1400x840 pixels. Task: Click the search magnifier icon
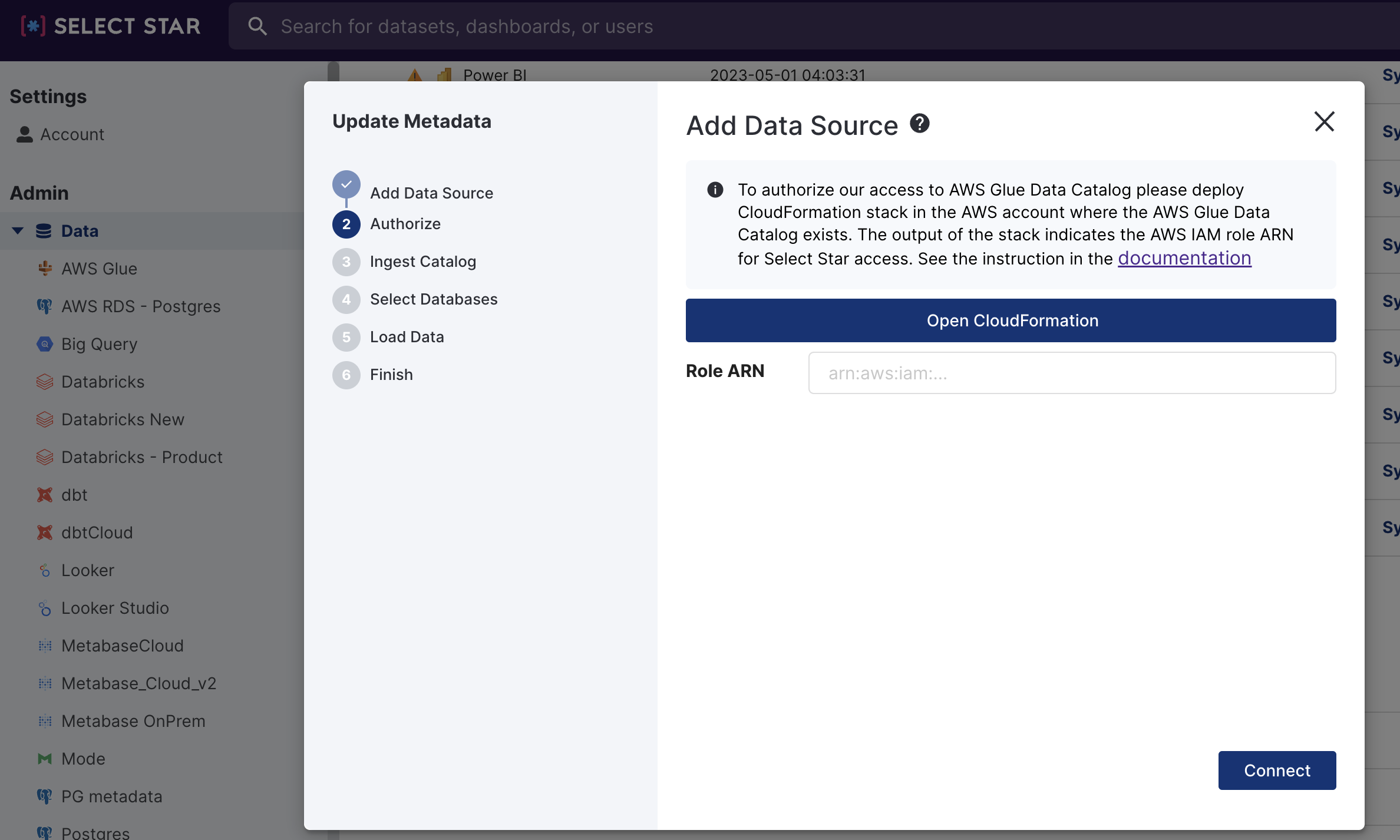click(x=257, y=26)
